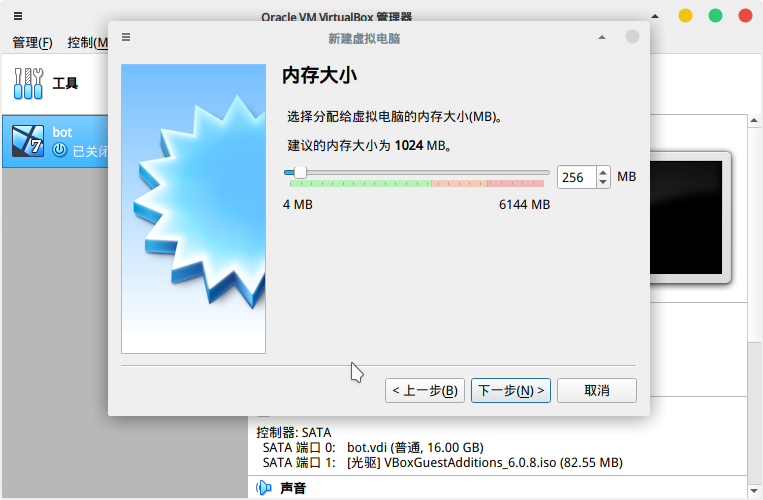The image size is (763, 500).
Task: Decrease memory with the spinbox down arrow
Action: [602, 182]
